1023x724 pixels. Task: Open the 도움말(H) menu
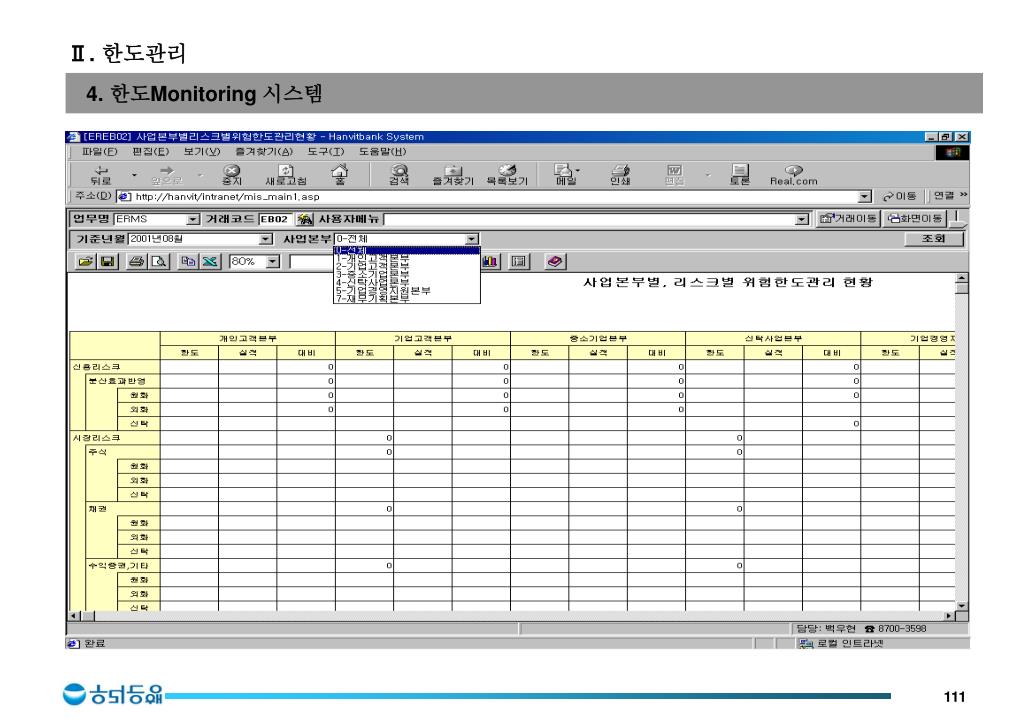coord(382,151)
